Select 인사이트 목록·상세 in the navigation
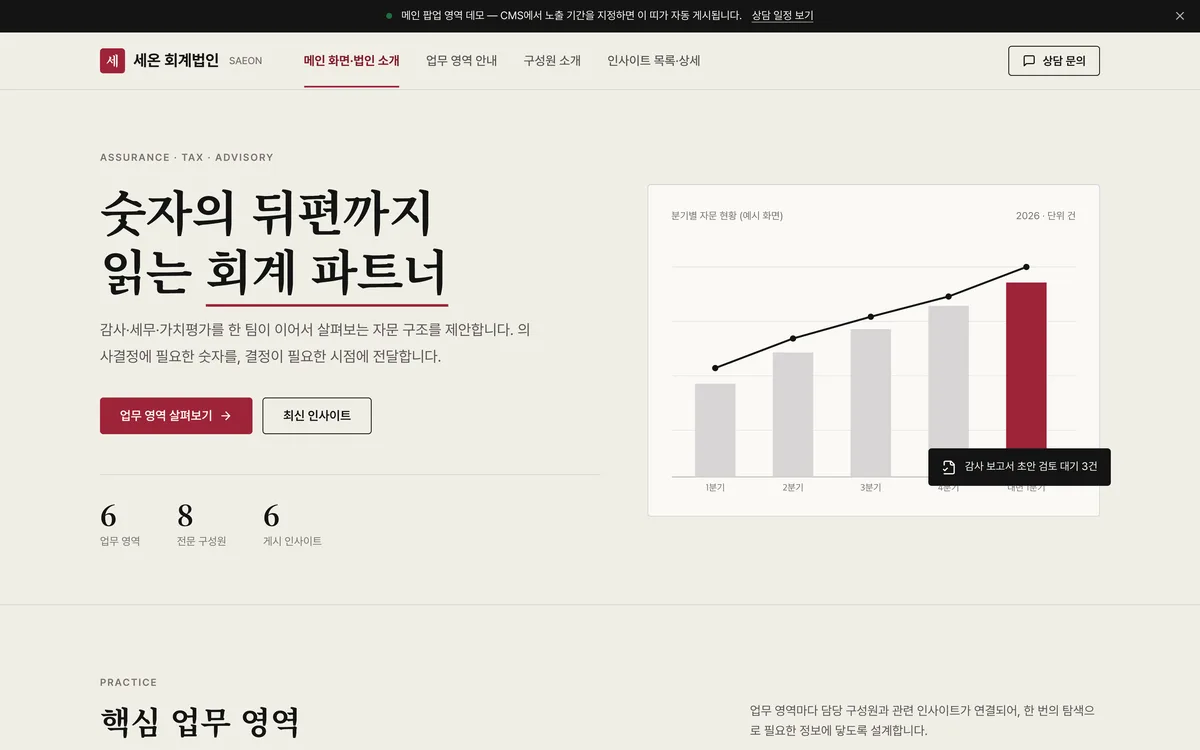This screenshot has height=750, width=1200. (654, 61)
